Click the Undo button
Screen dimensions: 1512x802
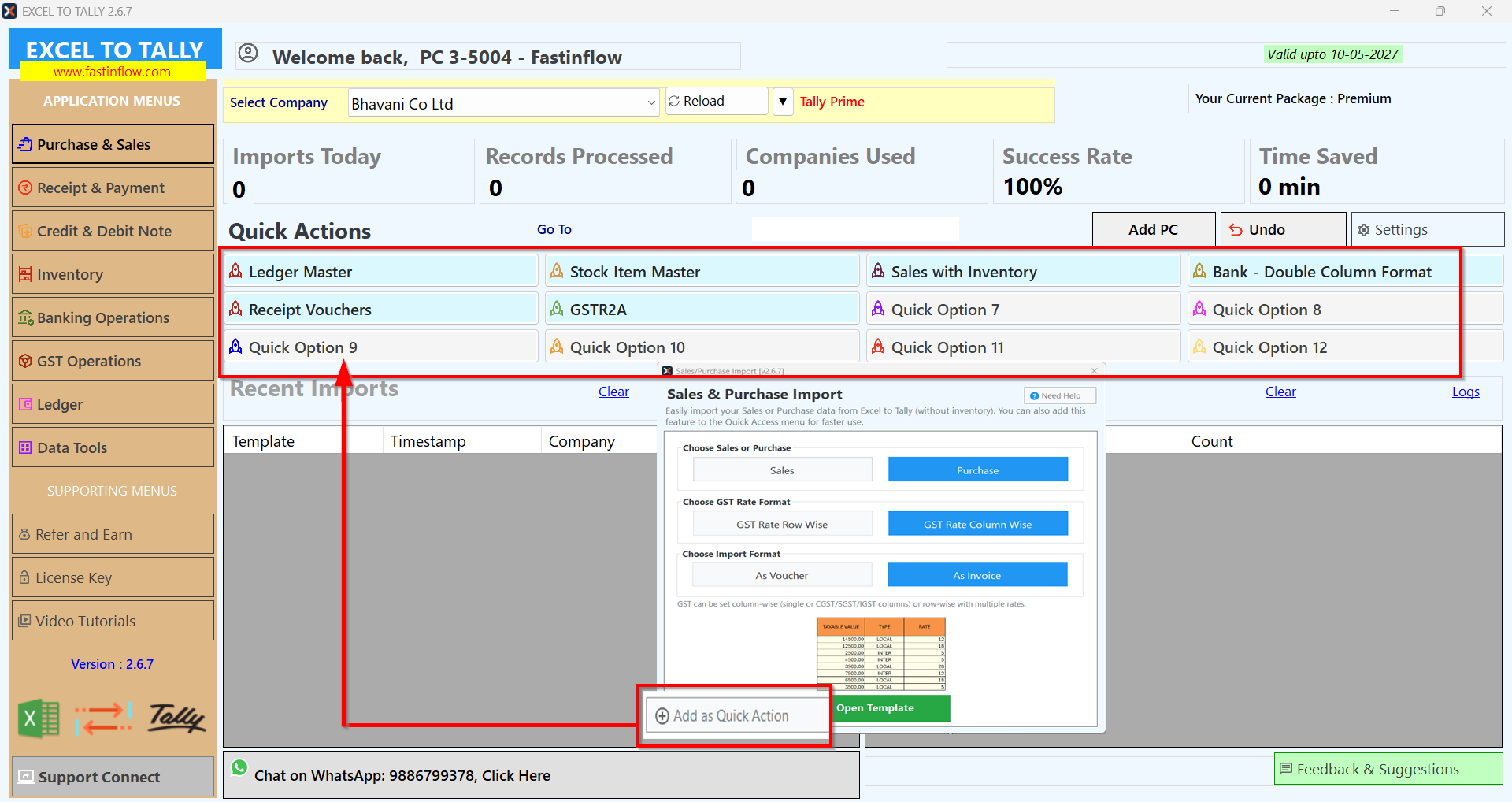1284,229
